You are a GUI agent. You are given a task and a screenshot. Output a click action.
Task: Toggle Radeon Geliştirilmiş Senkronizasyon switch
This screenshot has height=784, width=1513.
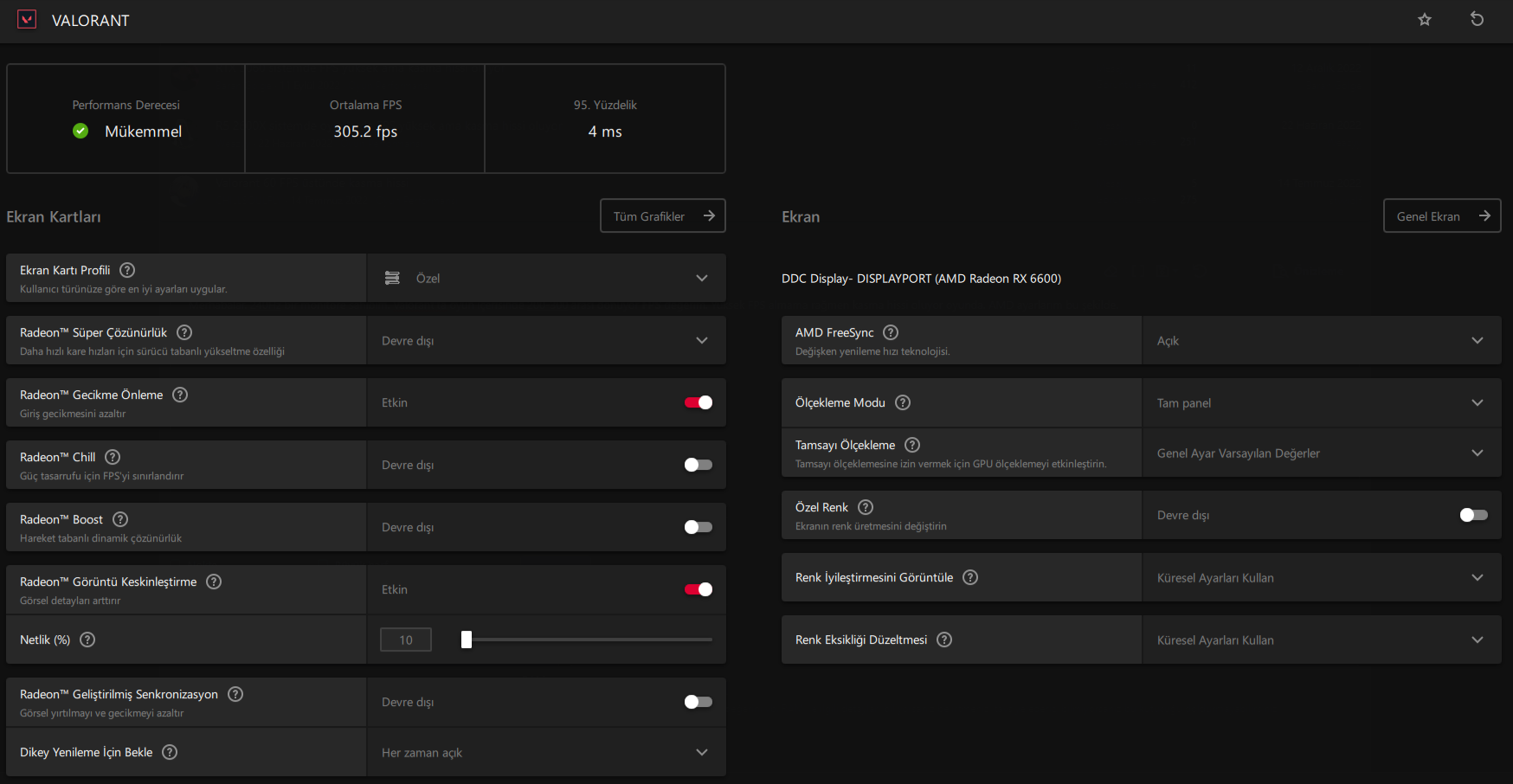pos(698,702)
